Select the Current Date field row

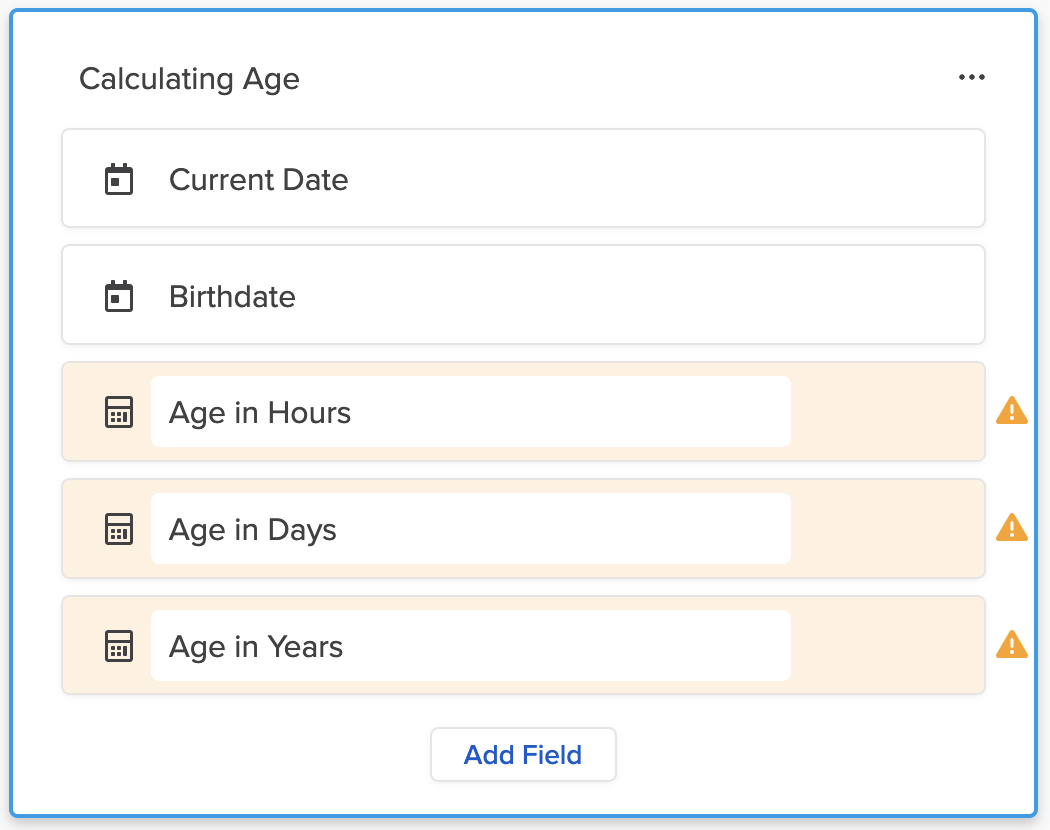point(523,178)
